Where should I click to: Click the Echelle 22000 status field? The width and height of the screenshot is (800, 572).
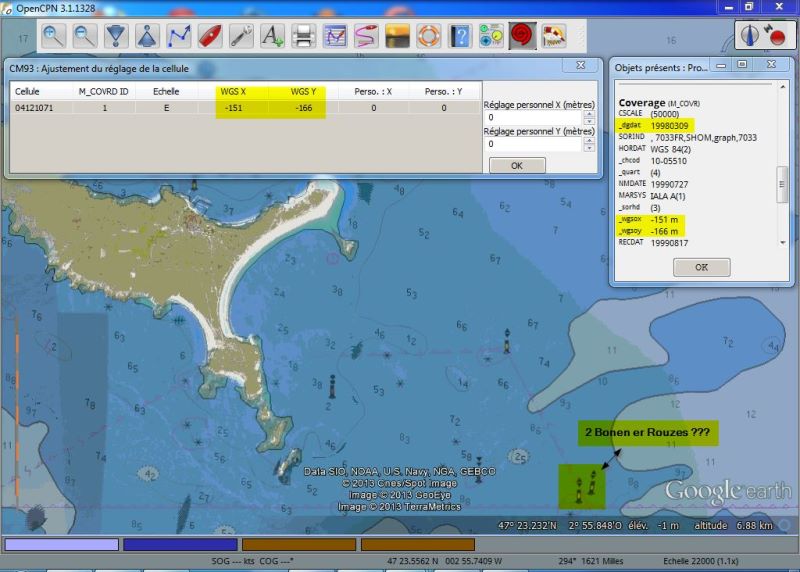click(701, 561)
